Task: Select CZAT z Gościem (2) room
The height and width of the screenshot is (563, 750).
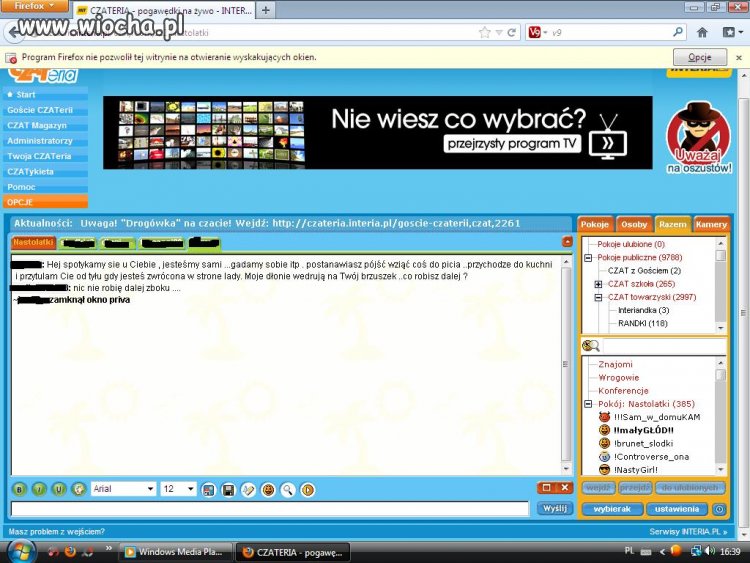Action: point(644,271)
